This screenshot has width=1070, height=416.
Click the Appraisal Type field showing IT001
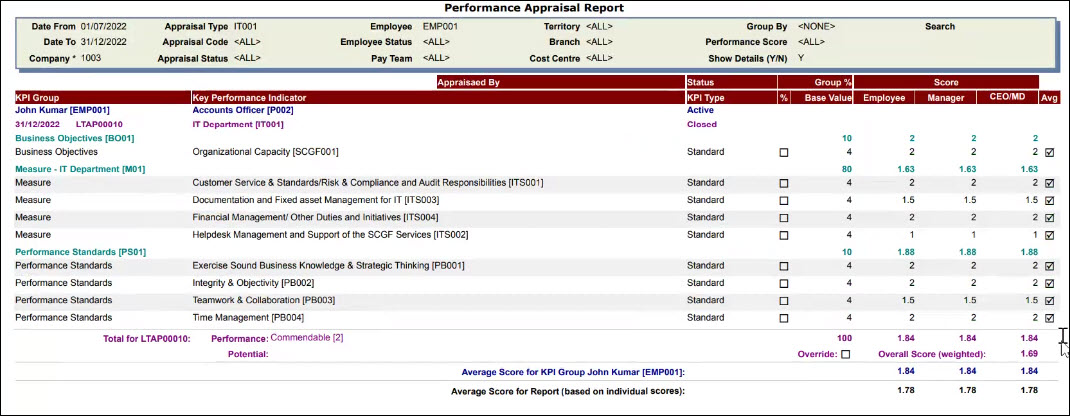[247, 27]
